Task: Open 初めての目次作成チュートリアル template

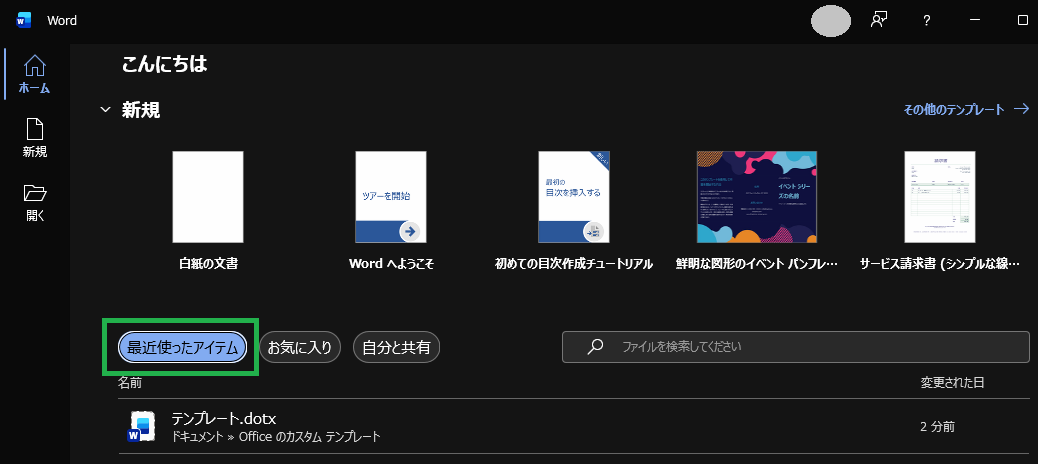Action: pos(573,210)
